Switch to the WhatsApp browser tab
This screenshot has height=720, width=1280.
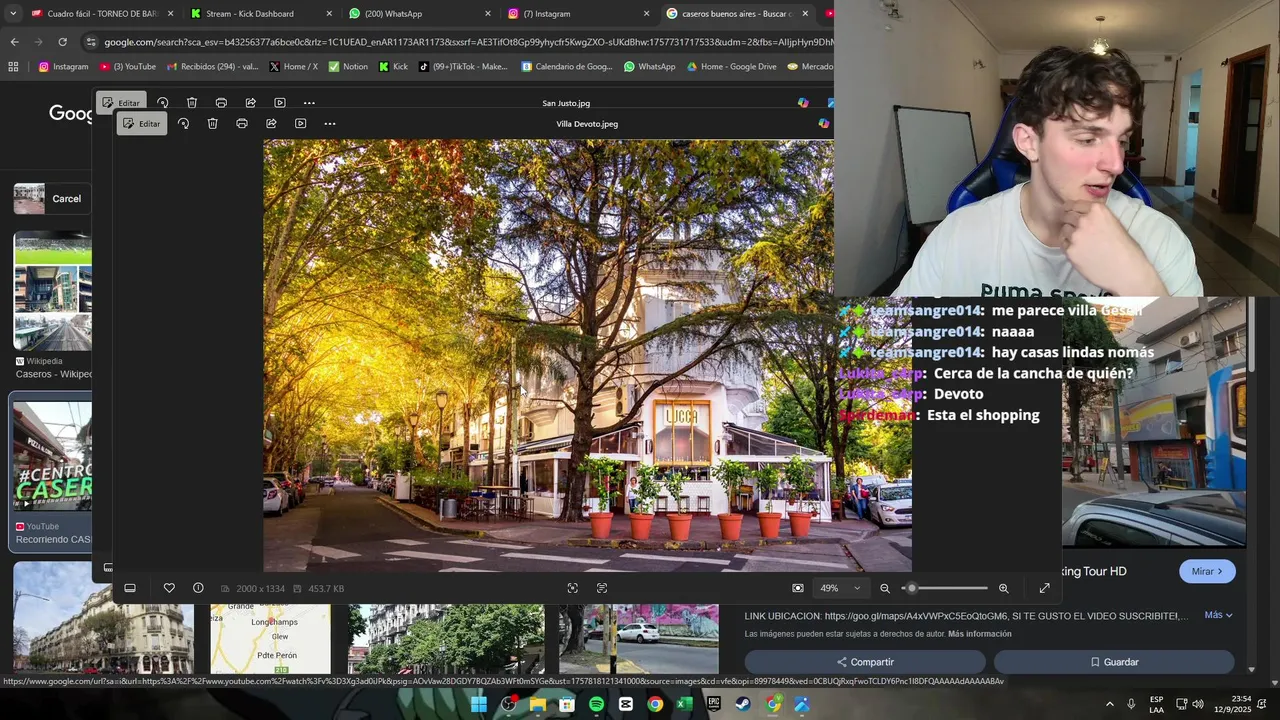click(x=419, y=14)
